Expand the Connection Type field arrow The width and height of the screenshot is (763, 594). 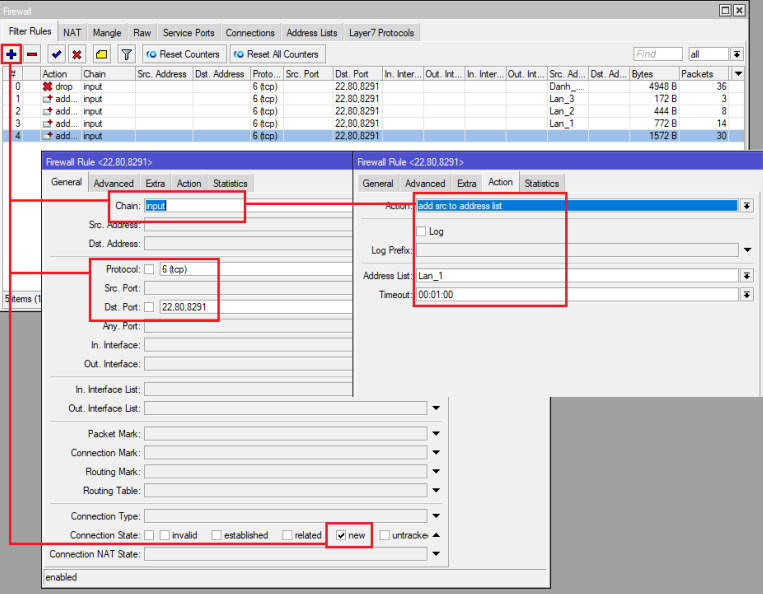coord(436,516)
